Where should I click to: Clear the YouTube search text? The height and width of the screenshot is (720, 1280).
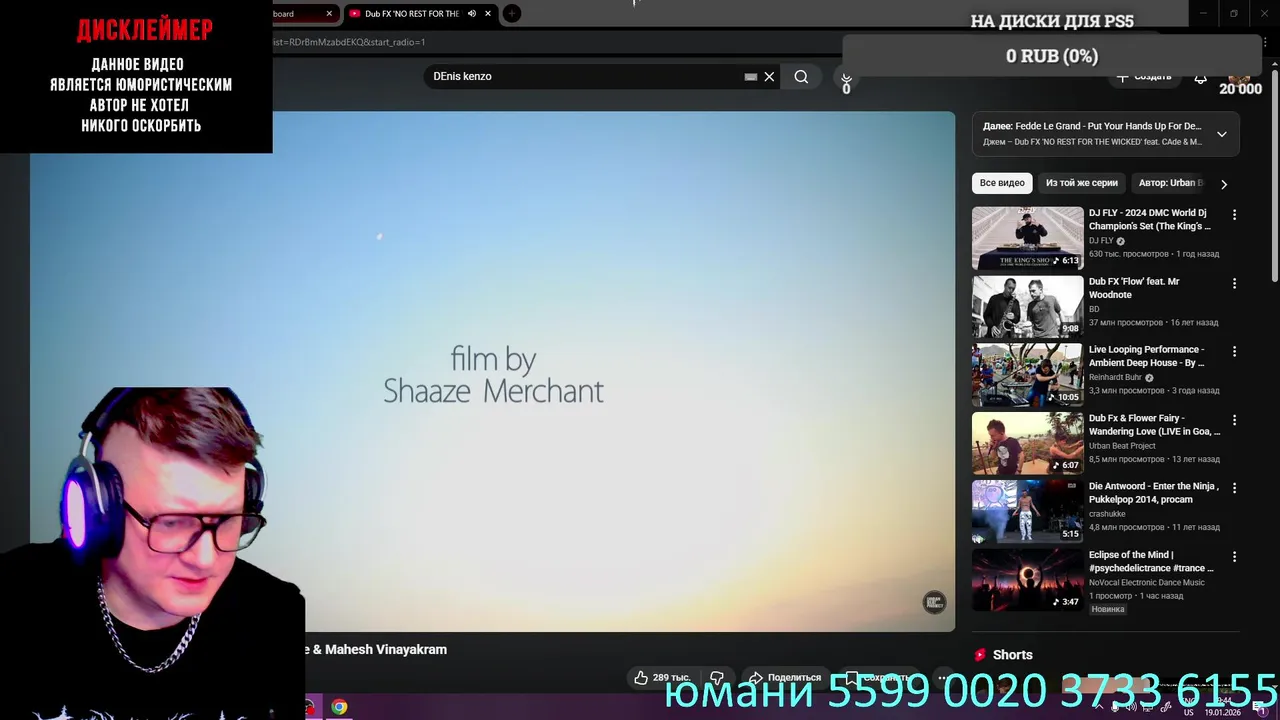click(x=769, y=77)
